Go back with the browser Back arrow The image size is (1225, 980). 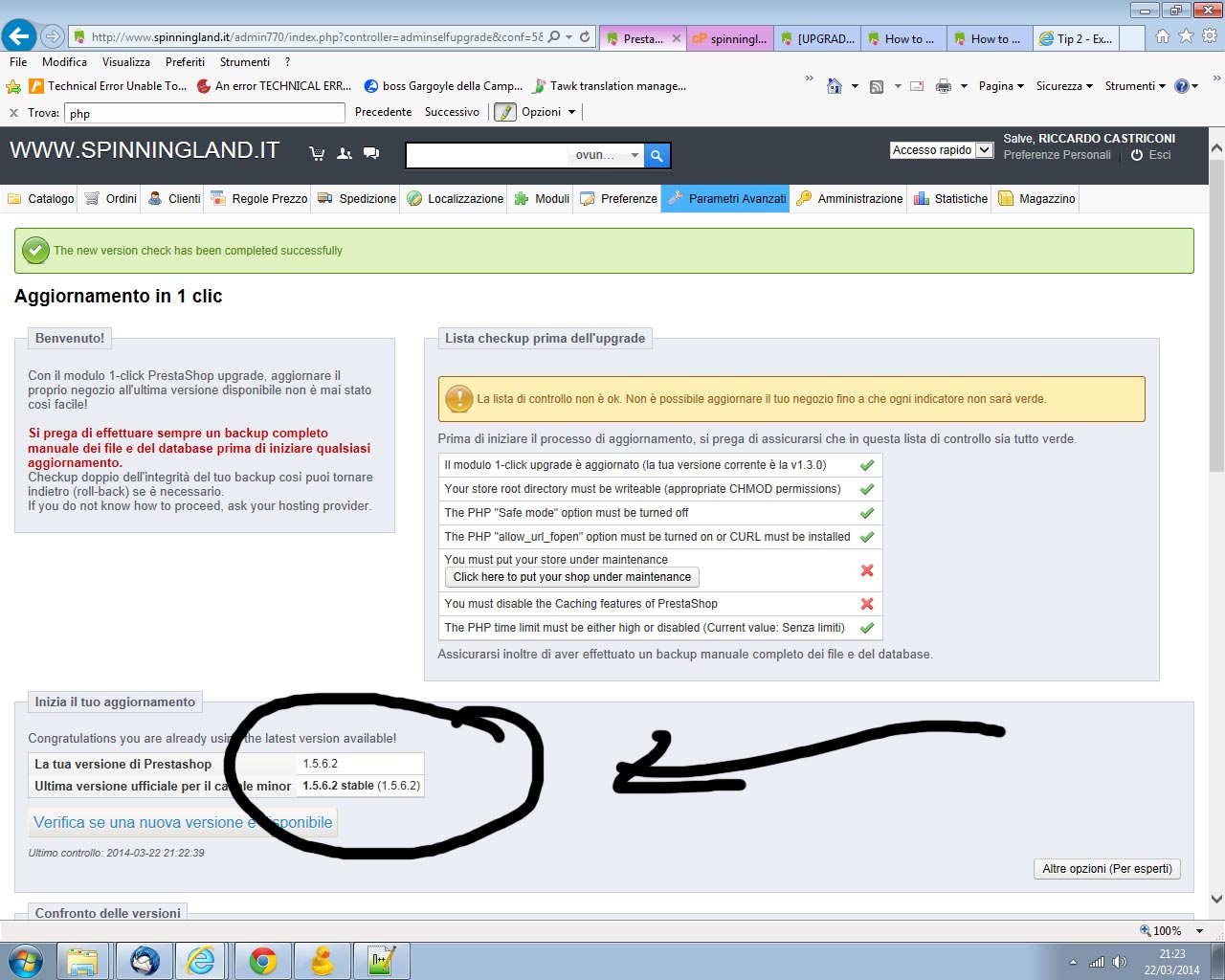(19, 37)
